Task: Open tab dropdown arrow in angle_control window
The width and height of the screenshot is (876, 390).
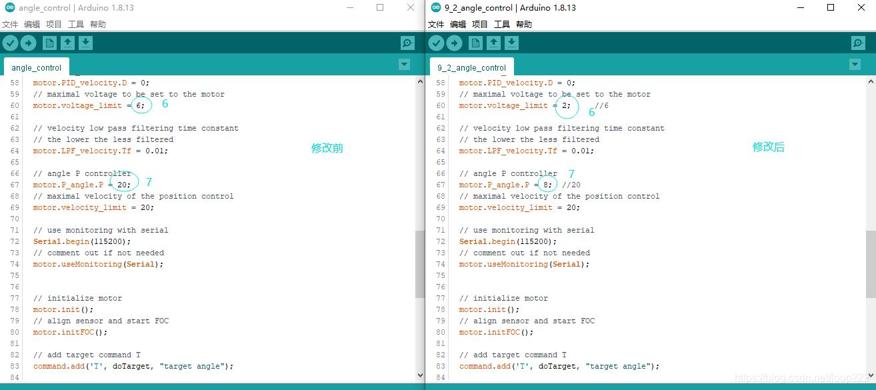Action: coord(404,65)
